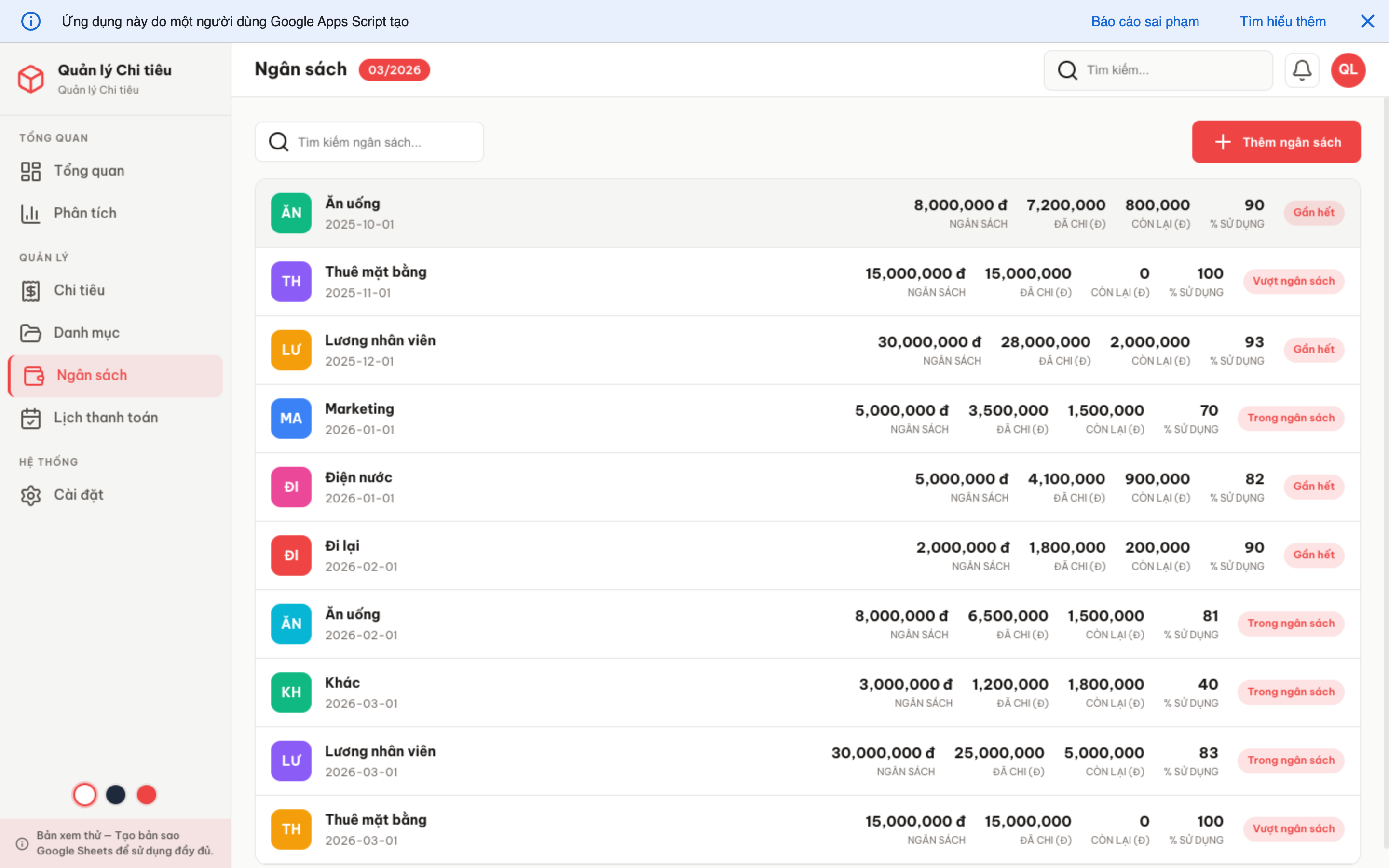This screenshot has height=868, width=1389.
Task: Open the Chi tiêu expenses section
Action: (x=79, y=290)
